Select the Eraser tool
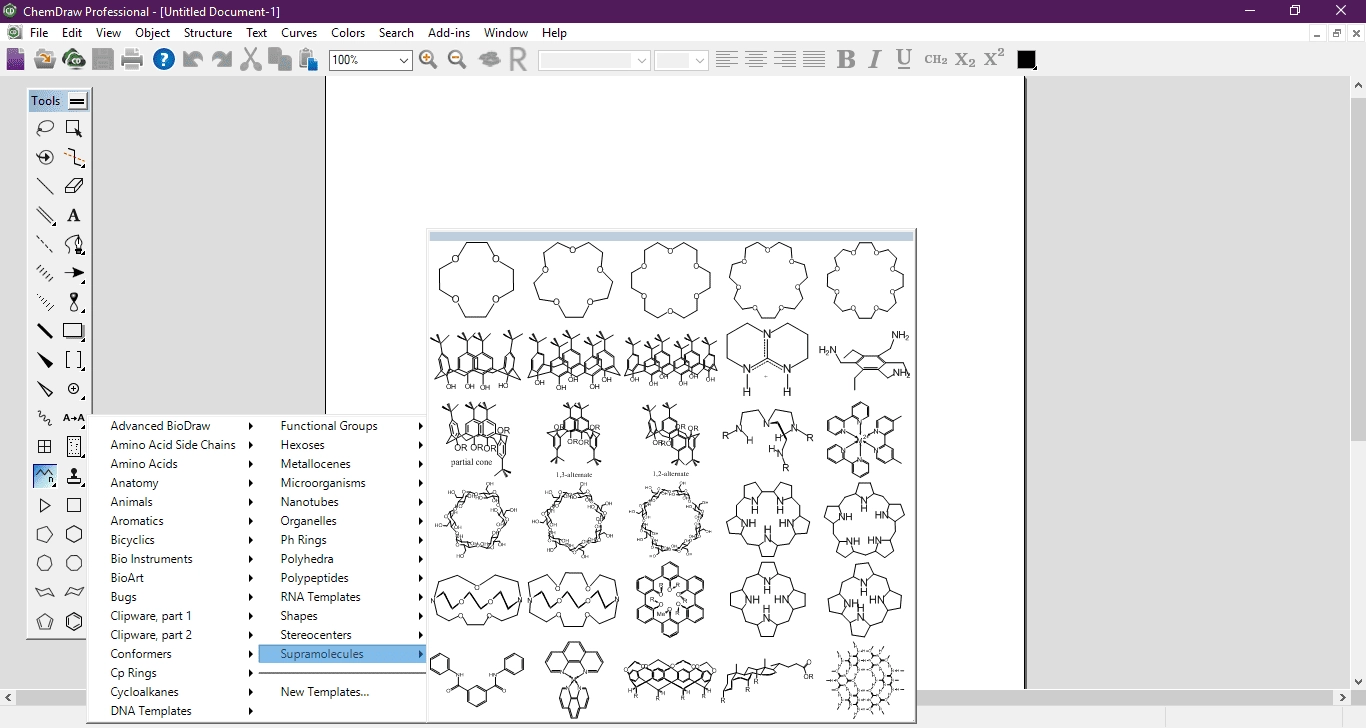 click(x=74, y=186)
